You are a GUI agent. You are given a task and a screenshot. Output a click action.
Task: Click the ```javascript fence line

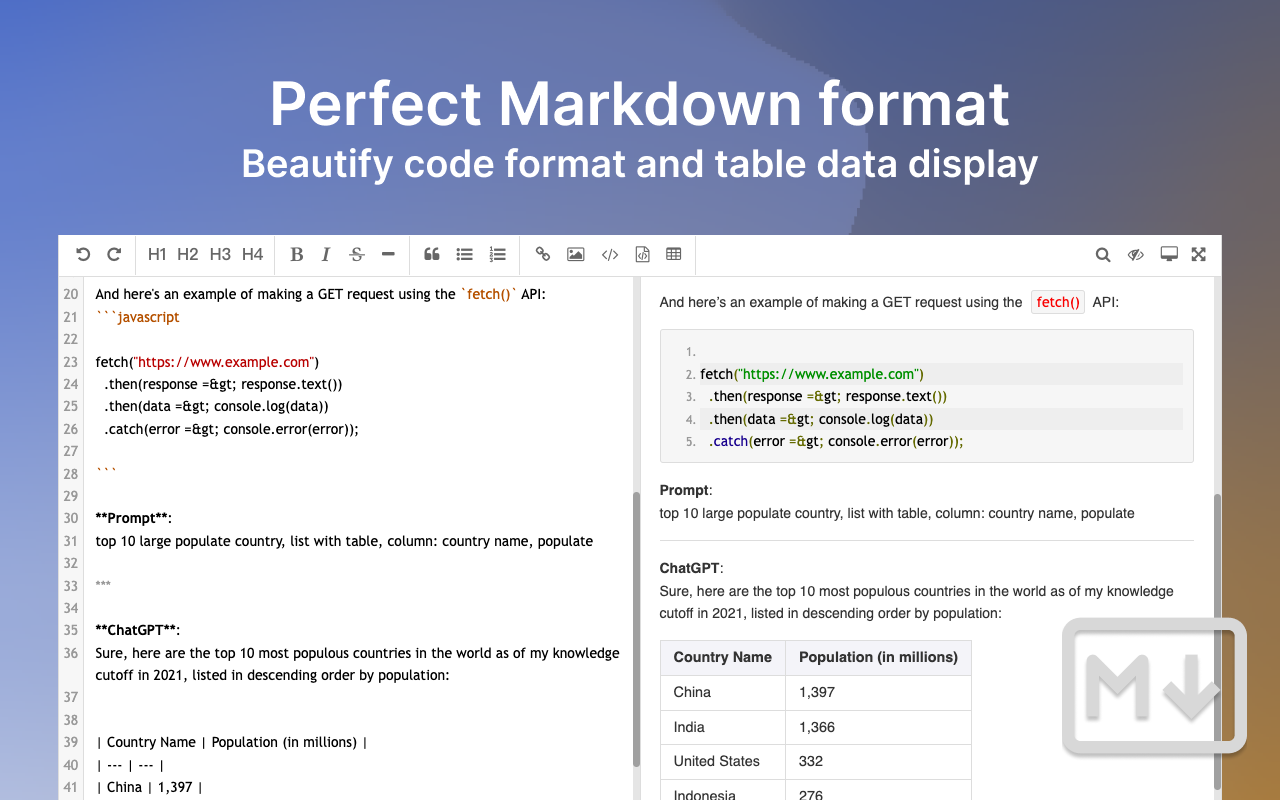pos(138,317)
